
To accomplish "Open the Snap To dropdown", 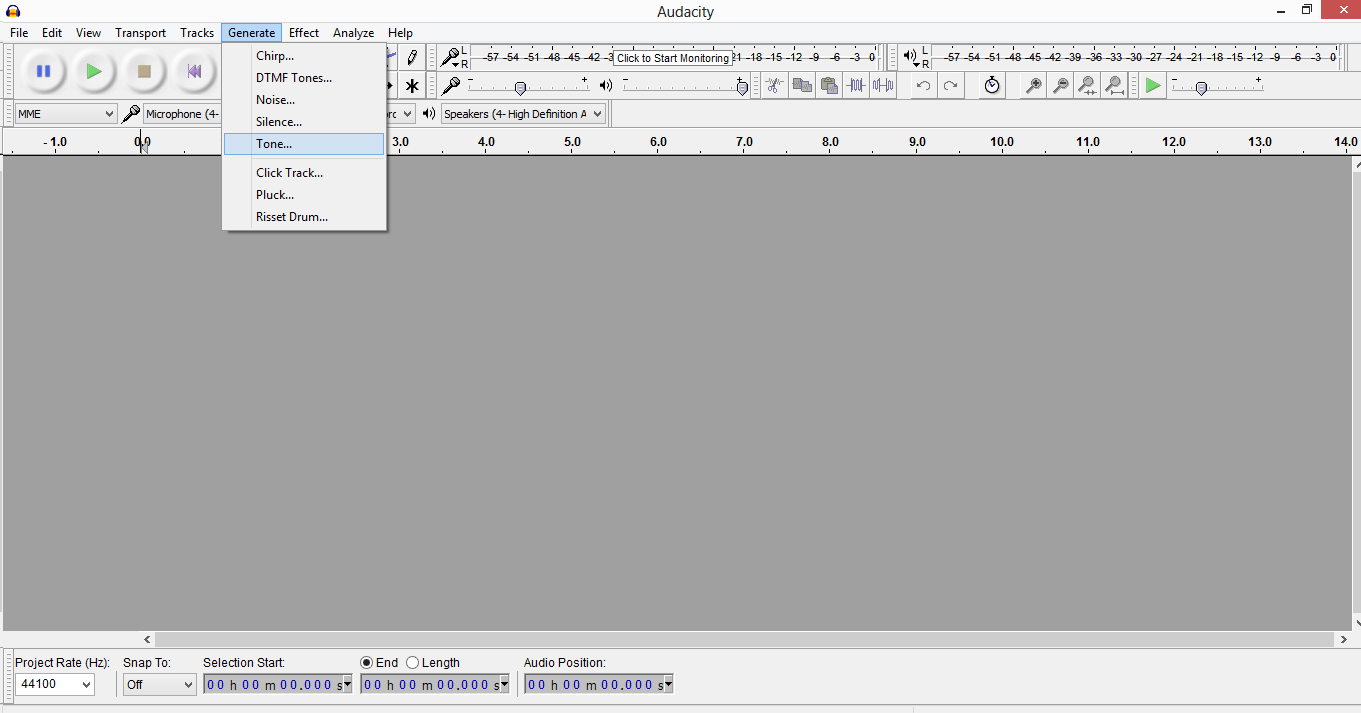I will [159, 684].
